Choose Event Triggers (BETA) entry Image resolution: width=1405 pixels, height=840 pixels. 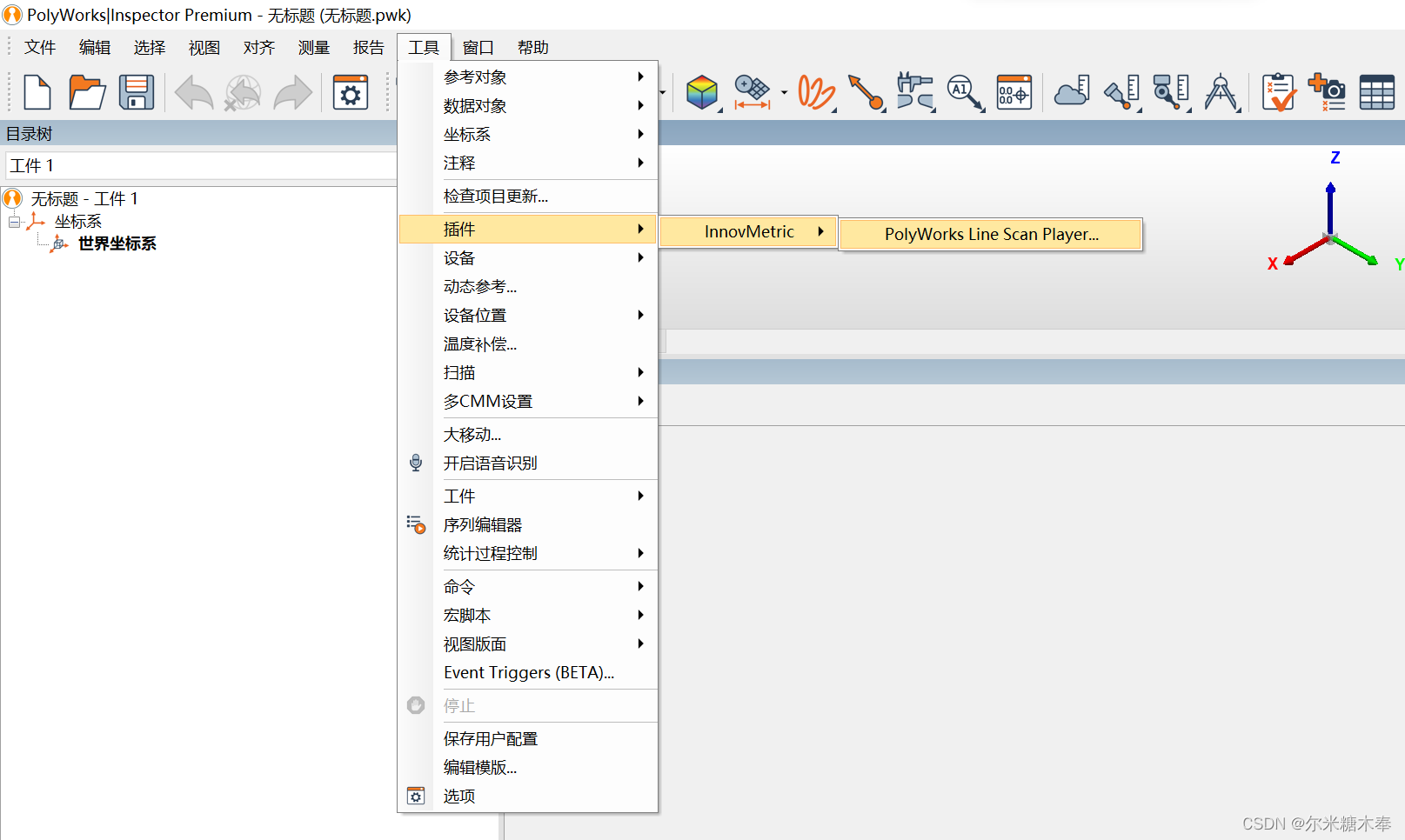click(528, 672)
